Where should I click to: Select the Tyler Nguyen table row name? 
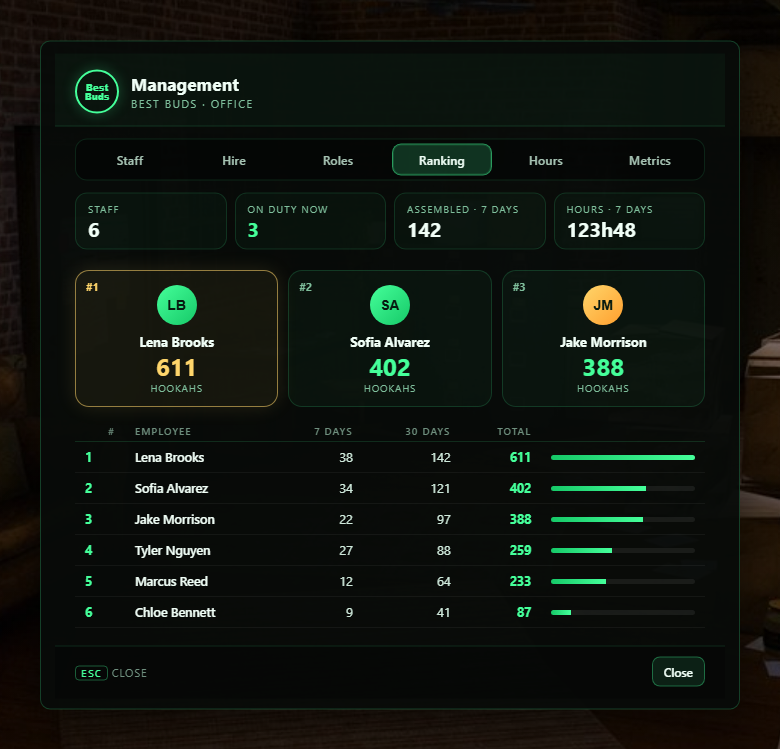click(x=172, y=551)
